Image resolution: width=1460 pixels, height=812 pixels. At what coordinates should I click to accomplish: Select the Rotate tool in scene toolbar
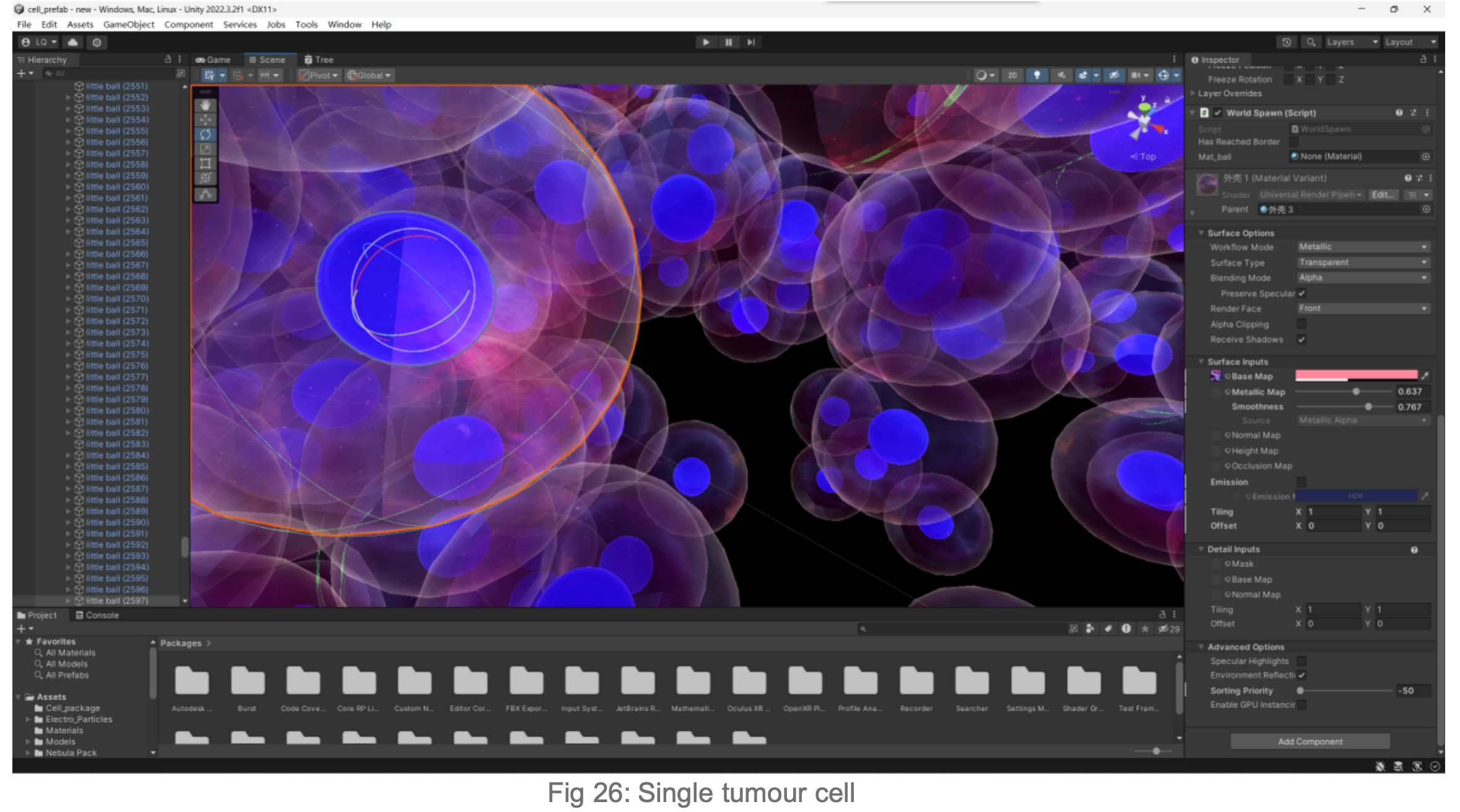click(x=205, y=134)
